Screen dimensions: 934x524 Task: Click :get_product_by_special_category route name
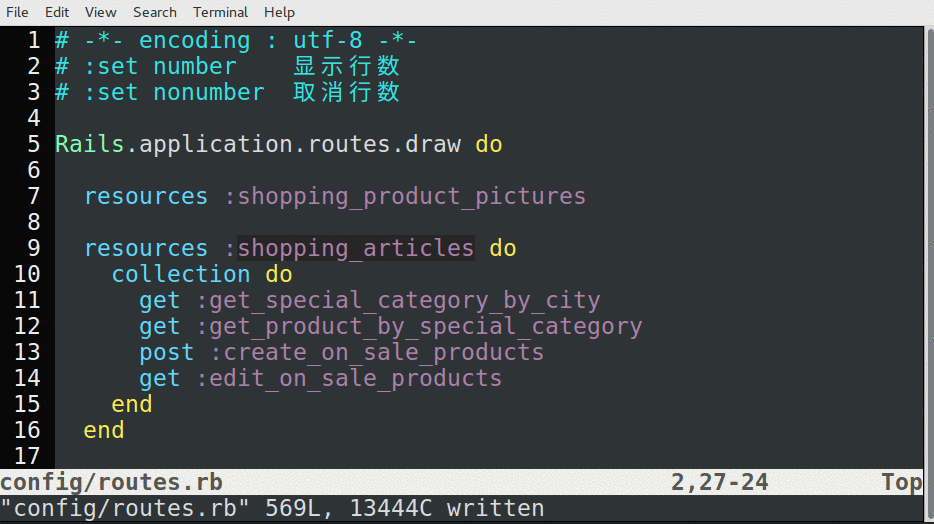(419, 326)
